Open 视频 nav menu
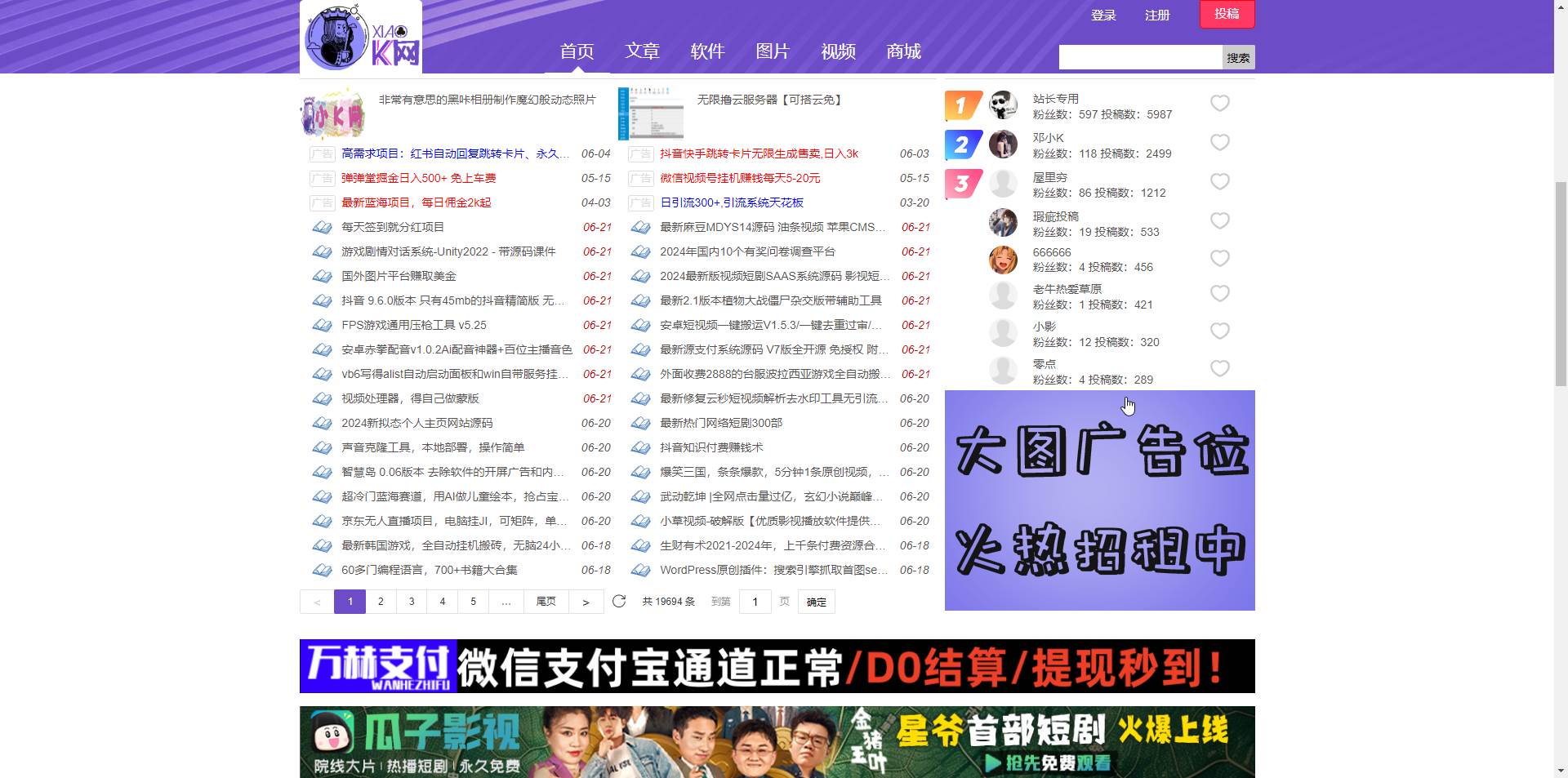1568x778 pixels. pos(838,51)
